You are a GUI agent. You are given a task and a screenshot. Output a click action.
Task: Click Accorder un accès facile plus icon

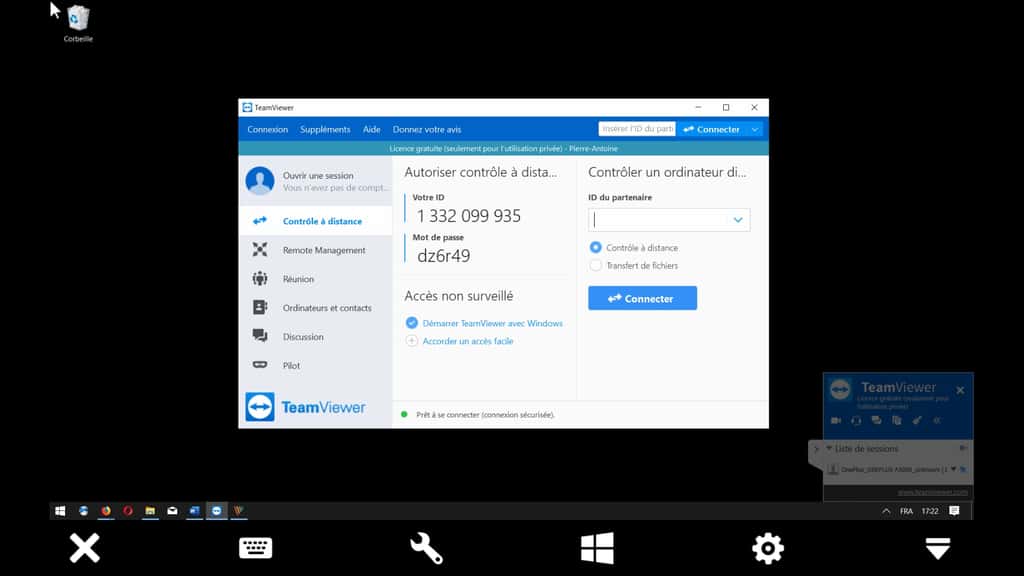click(411, 341)
